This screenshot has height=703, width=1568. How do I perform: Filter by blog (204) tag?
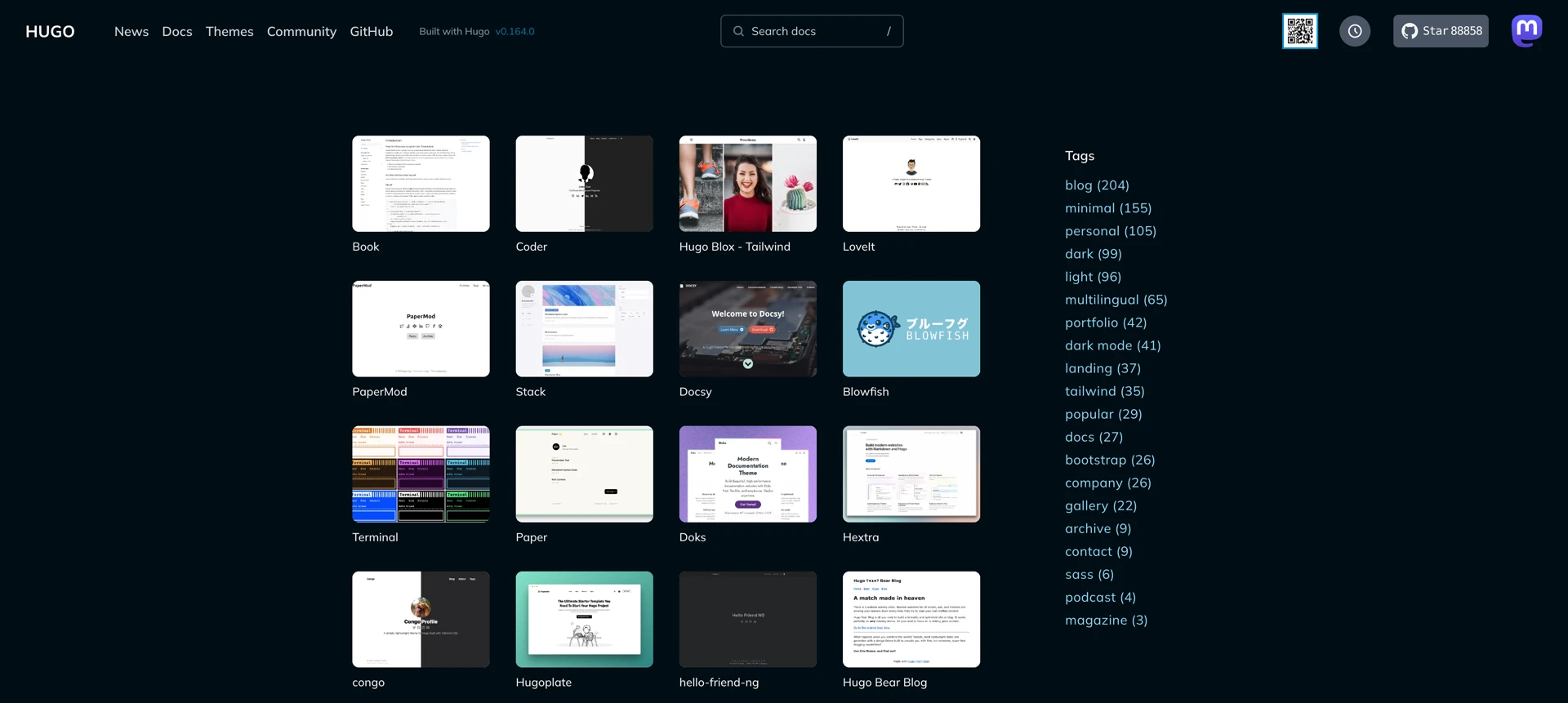[1097, 185]
